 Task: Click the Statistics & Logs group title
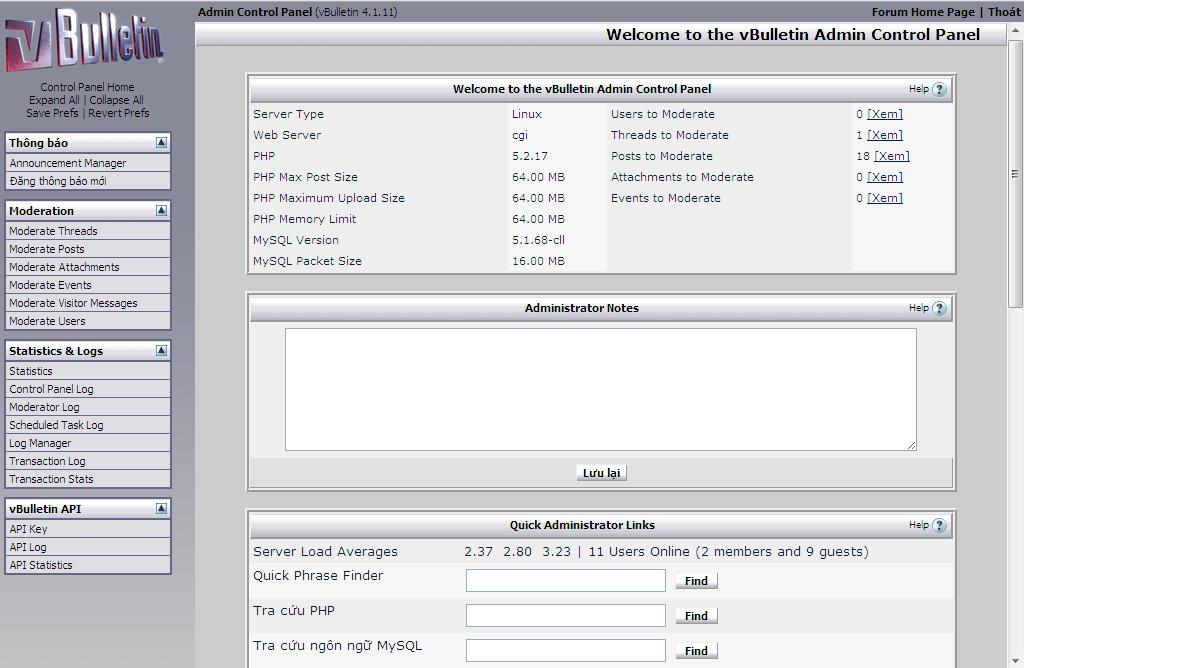pos(55,351)
